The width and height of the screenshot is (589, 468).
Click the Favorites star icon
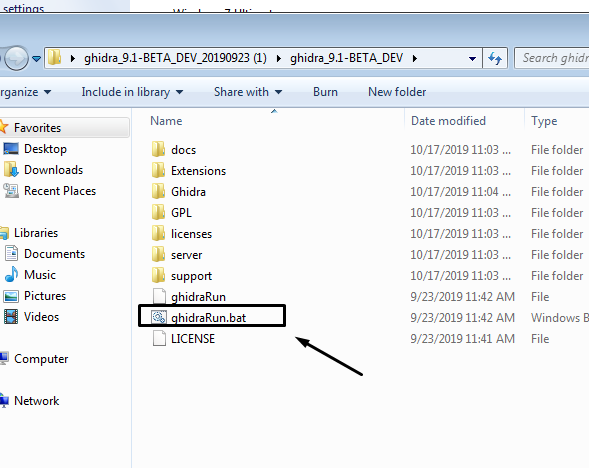(3, 127)
